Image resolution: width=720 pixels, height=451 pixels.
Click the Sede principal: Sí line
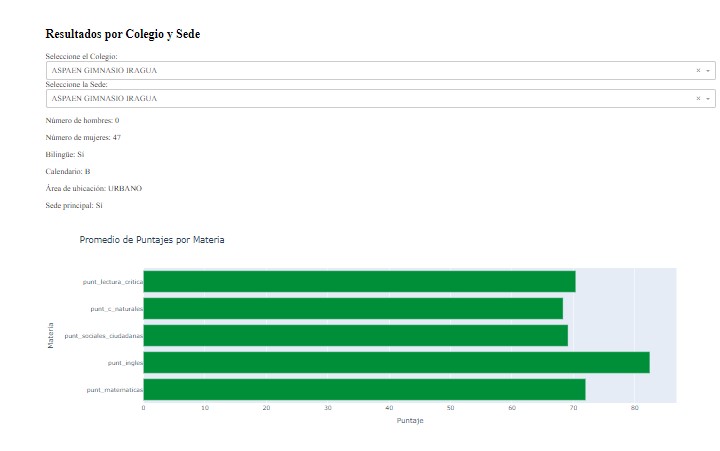(74, 206)
